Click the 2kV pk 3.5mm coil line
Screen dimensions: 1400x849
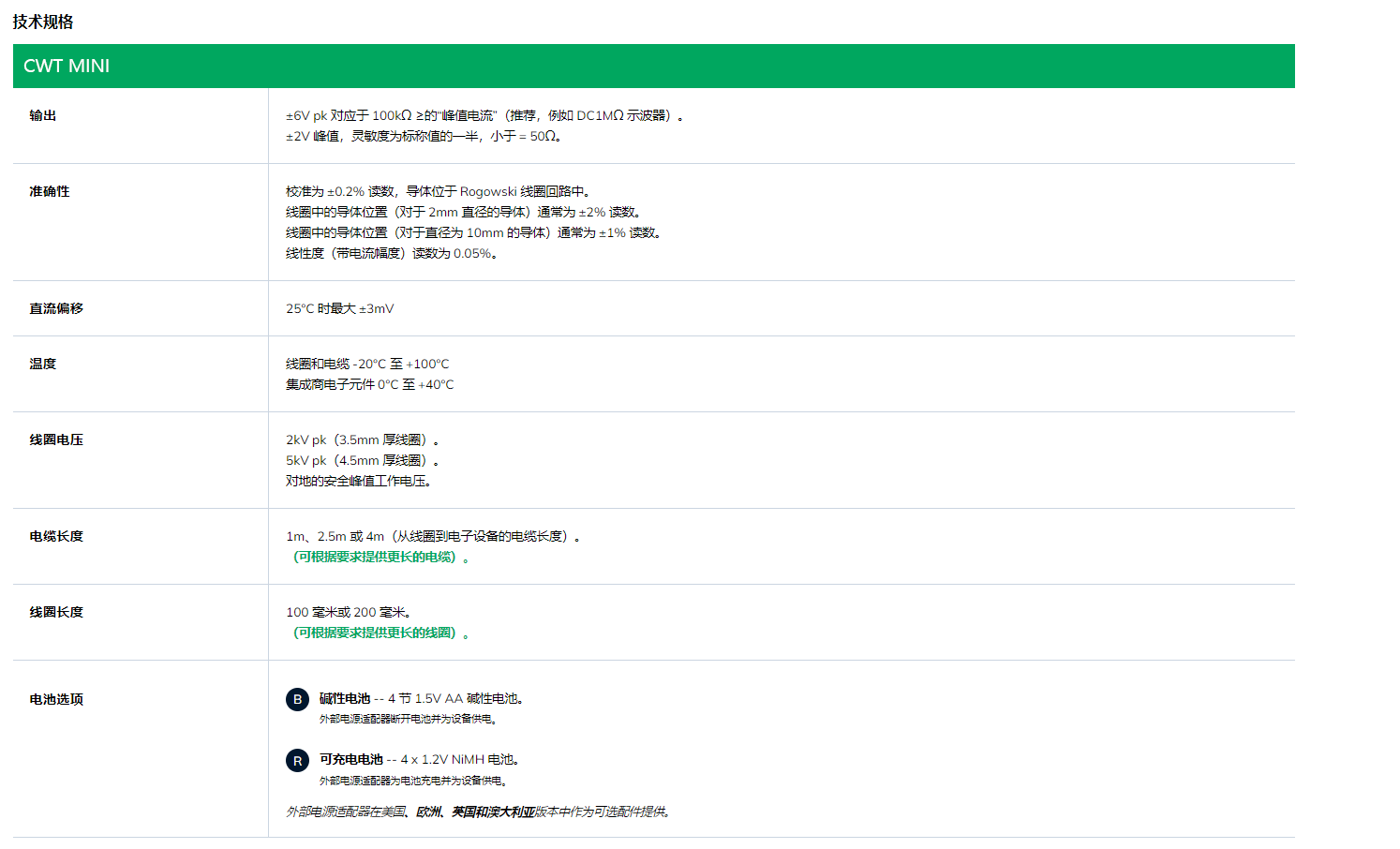tap(364, 439)
